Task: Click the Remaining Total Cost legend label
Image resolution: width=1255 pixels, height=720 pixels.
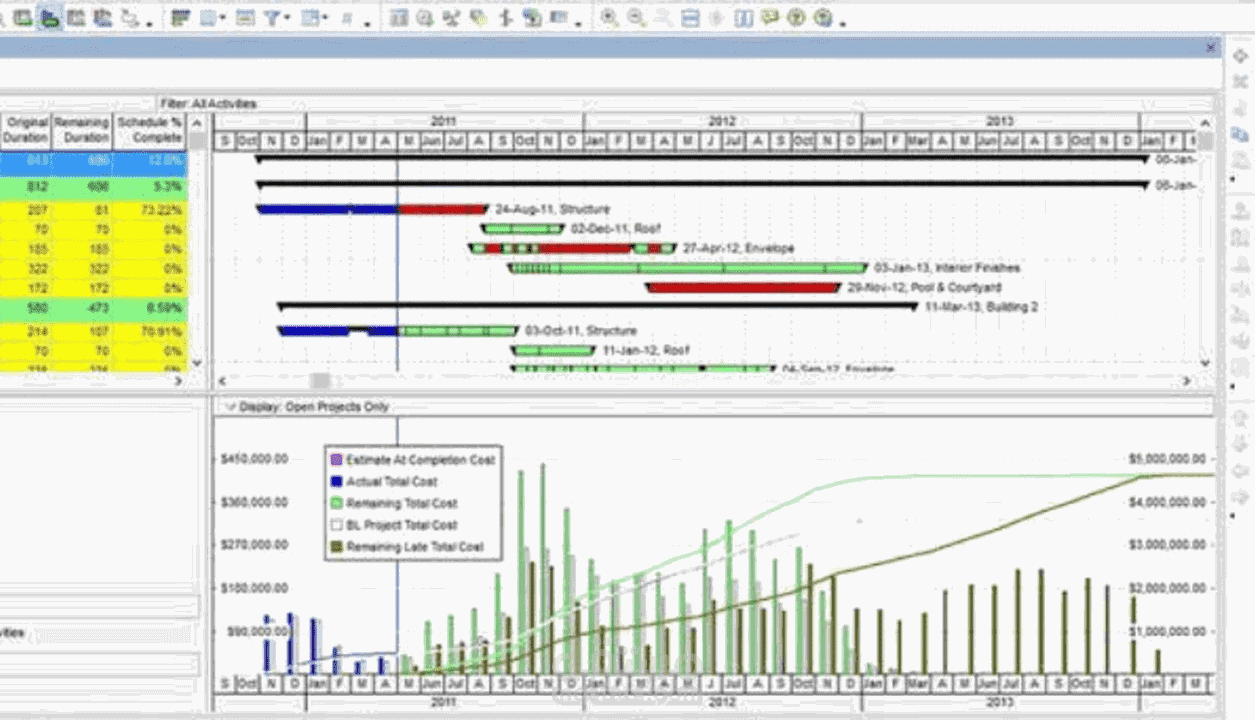Action: 402,504
